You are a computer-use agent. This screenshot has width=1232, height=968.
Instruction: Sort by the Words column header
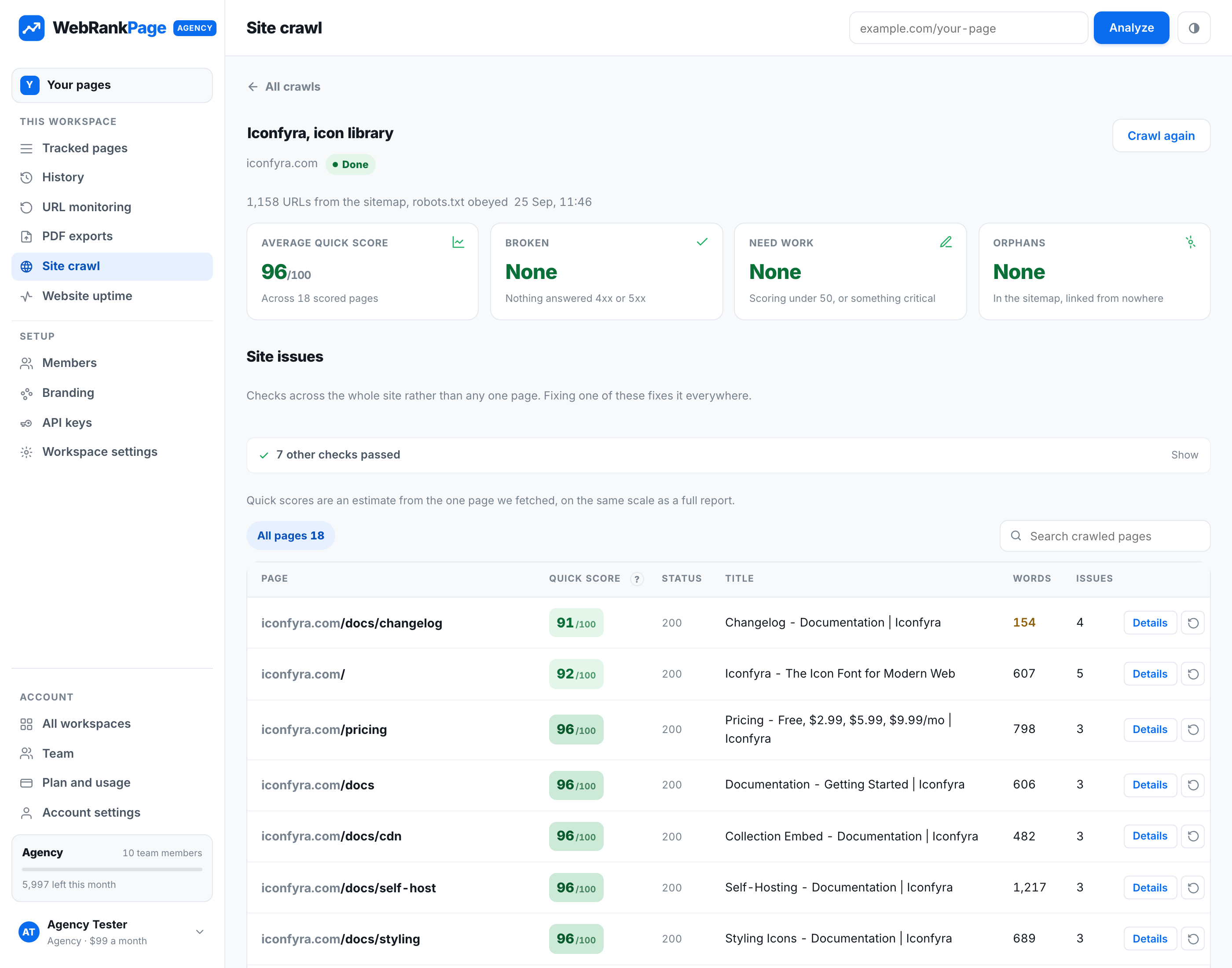(x=1031, y=579)
